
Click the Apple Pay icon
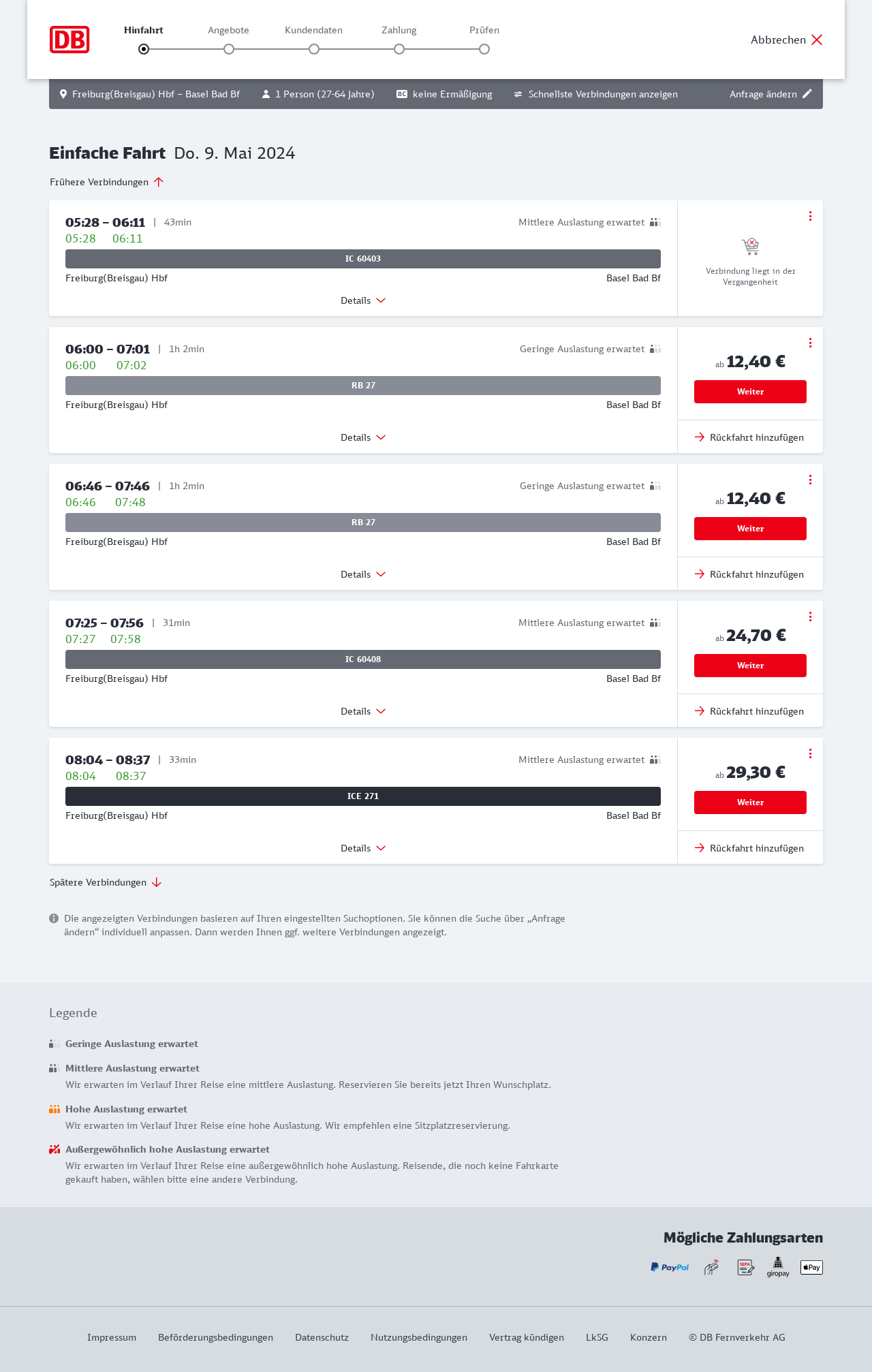(x=811, y=1267)
